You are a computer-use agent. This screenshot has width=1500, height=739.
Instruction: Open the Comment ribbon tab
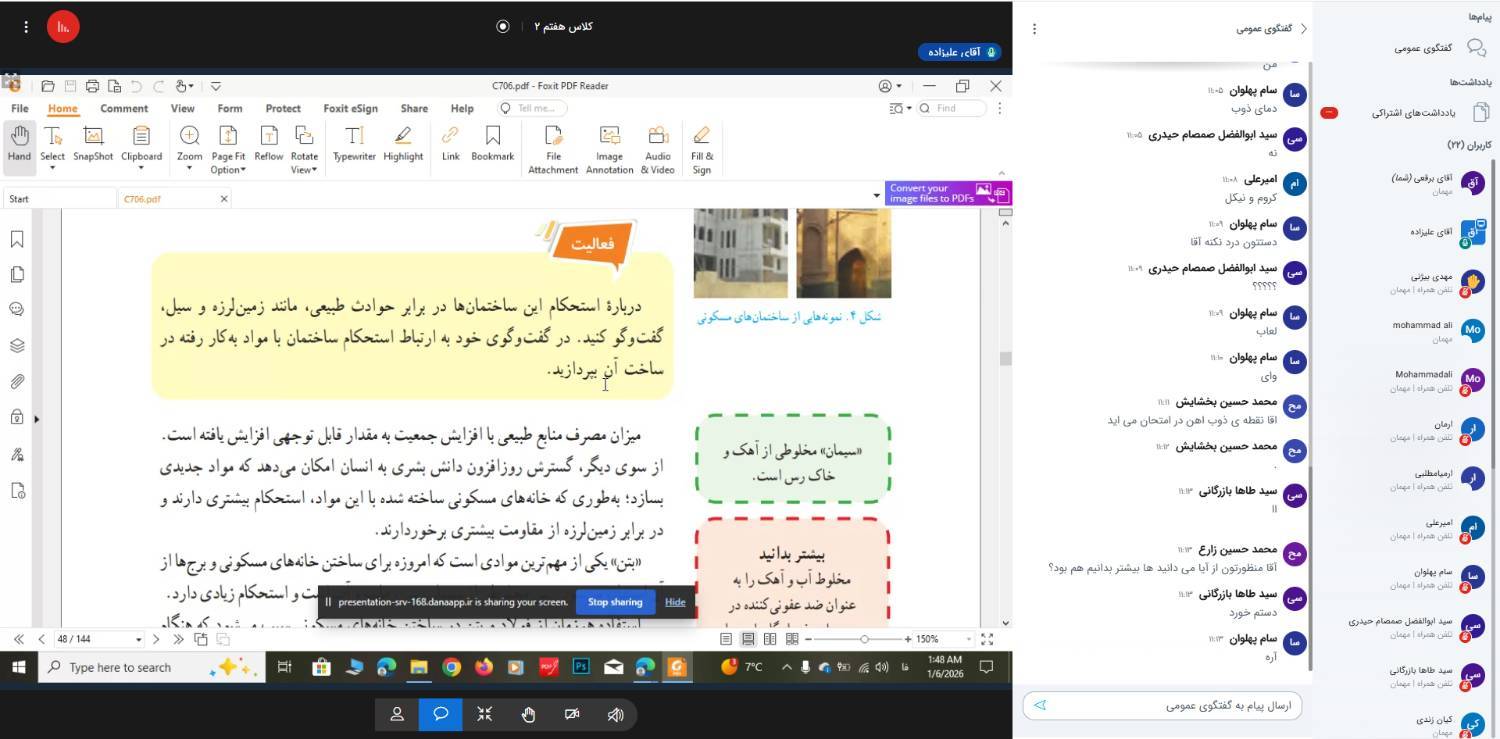[124, 108]
